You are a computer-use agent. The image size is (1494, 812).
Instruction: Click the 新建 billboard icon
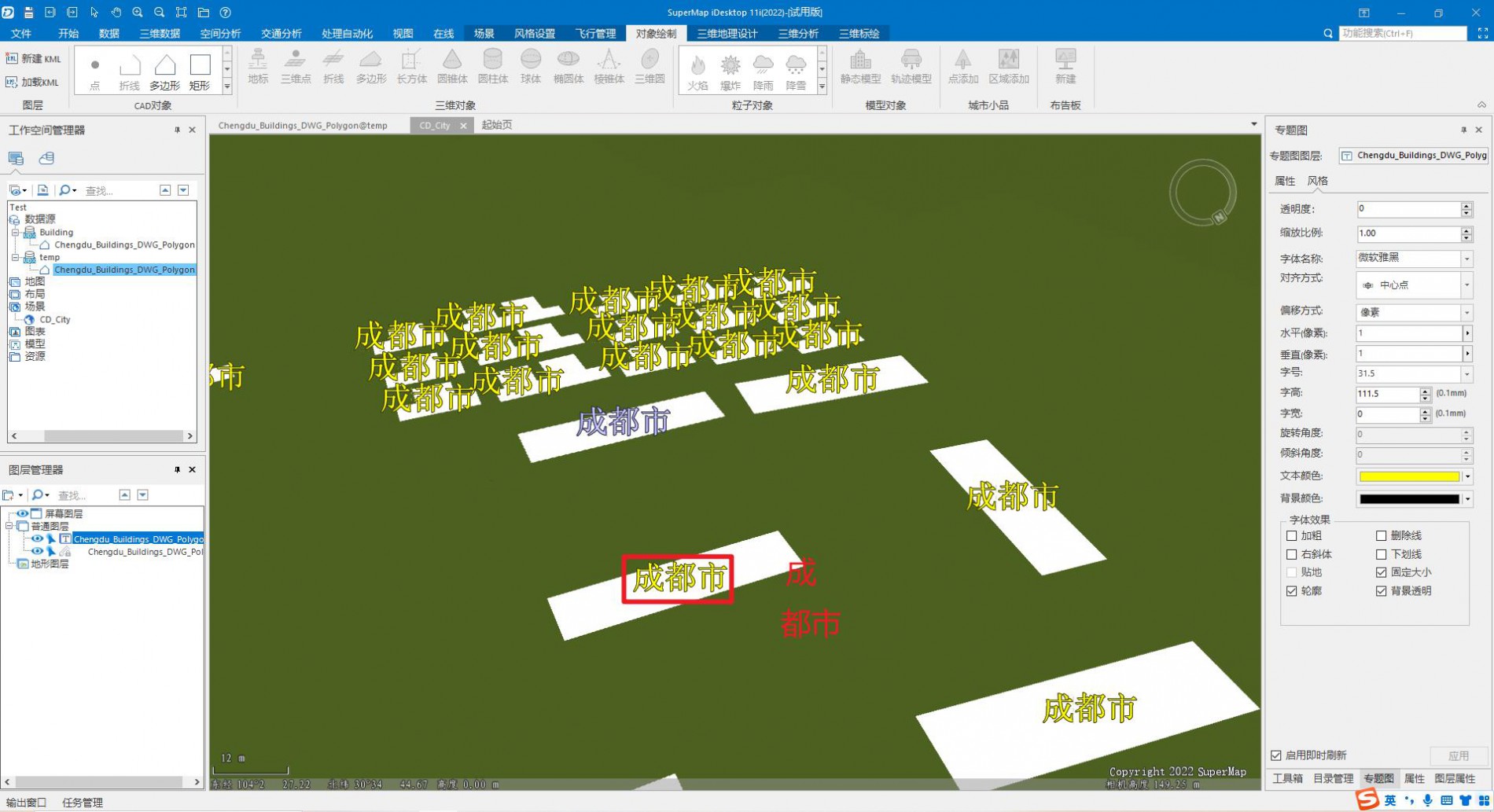(x=1065, y=67)
